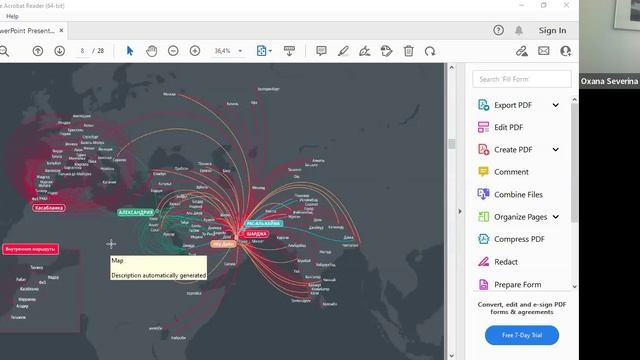
Task: Rotate the page clockwise
Action: (430, 51)
